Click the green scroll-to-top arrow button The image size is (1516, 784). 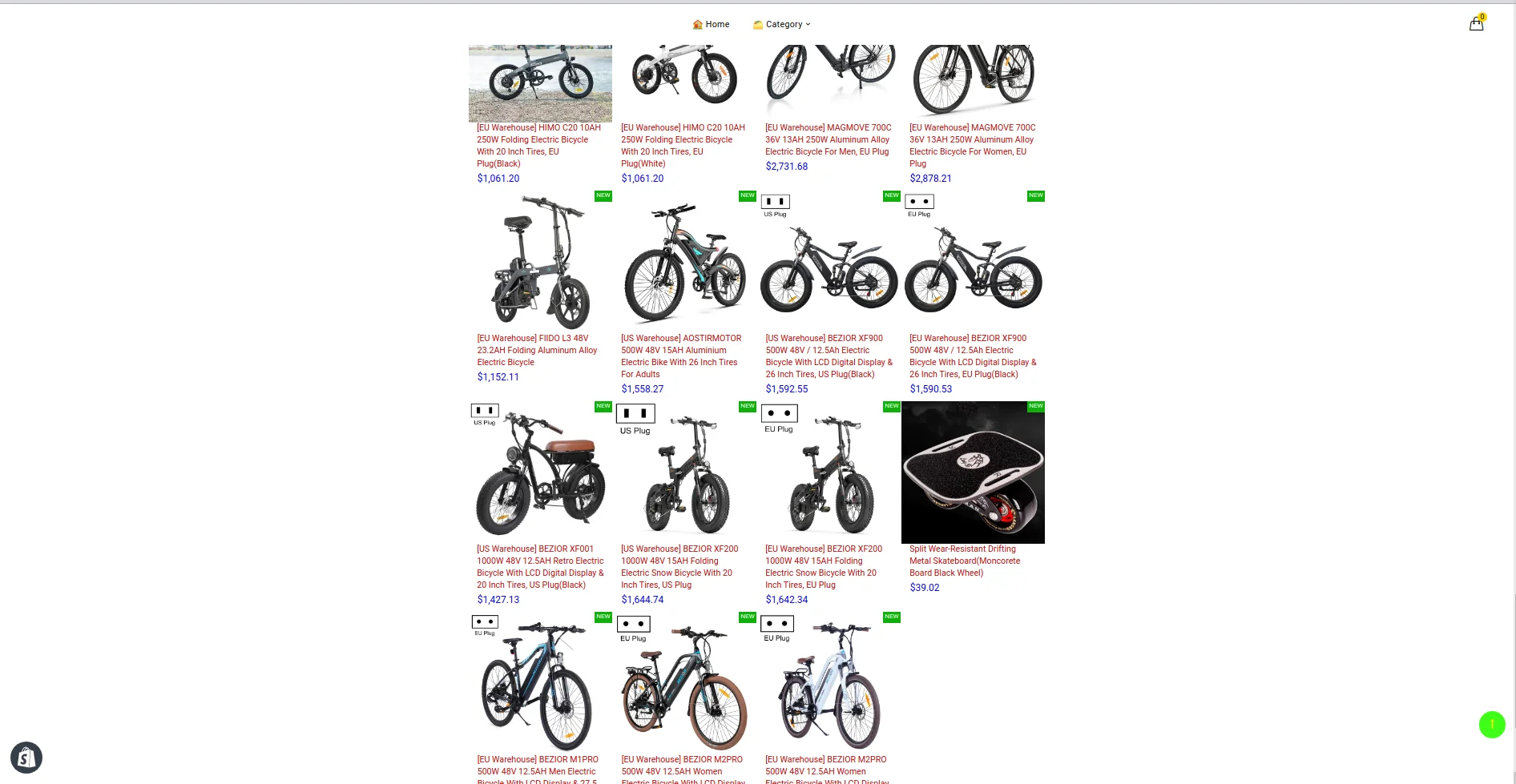[1491, 724]
